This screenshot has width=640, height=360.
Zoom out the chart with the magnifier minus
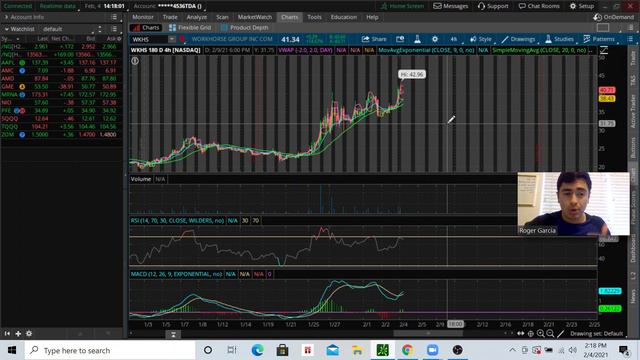[x=551, y=333]
